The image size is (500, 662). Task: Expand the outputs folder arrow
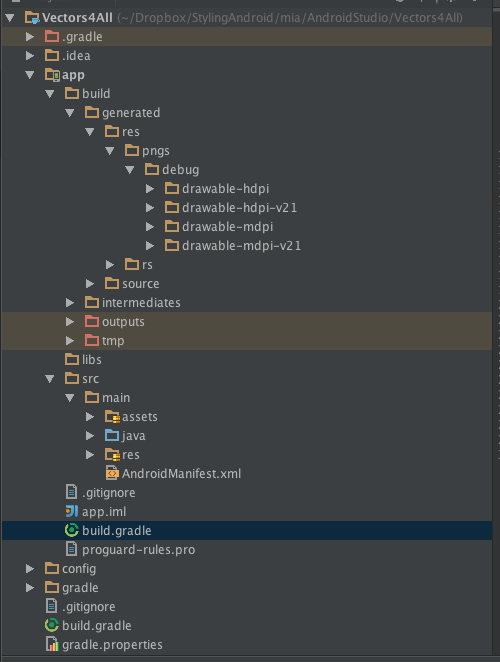click(x=70, y=322)
